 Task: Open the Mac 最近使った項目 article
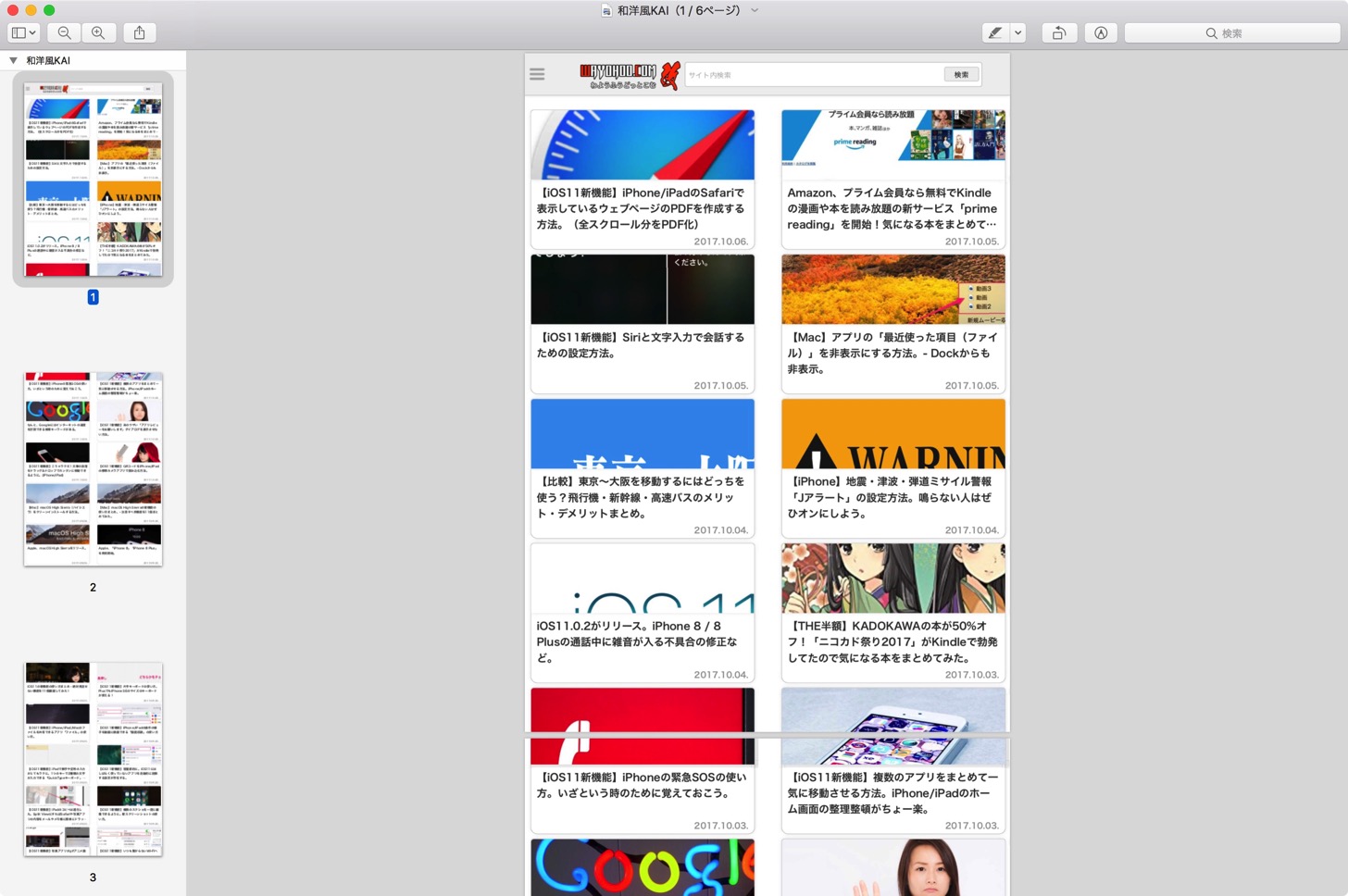coord(892,353)
